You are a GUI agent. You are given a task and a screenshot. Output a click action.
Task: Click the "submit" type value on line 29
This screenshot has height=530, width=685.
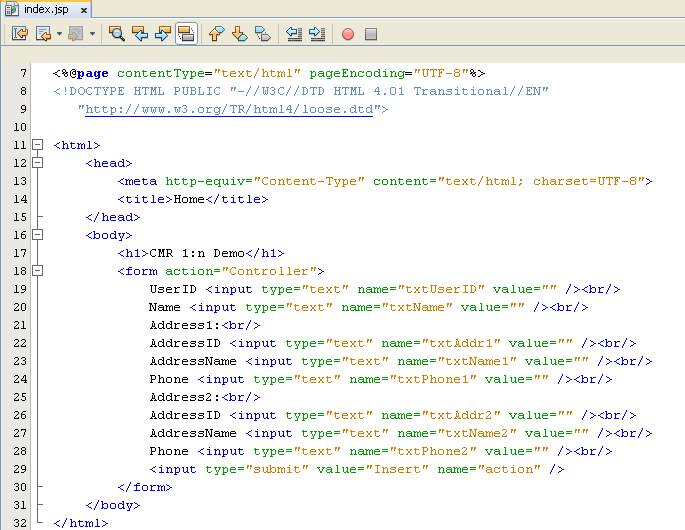point(277,469)
